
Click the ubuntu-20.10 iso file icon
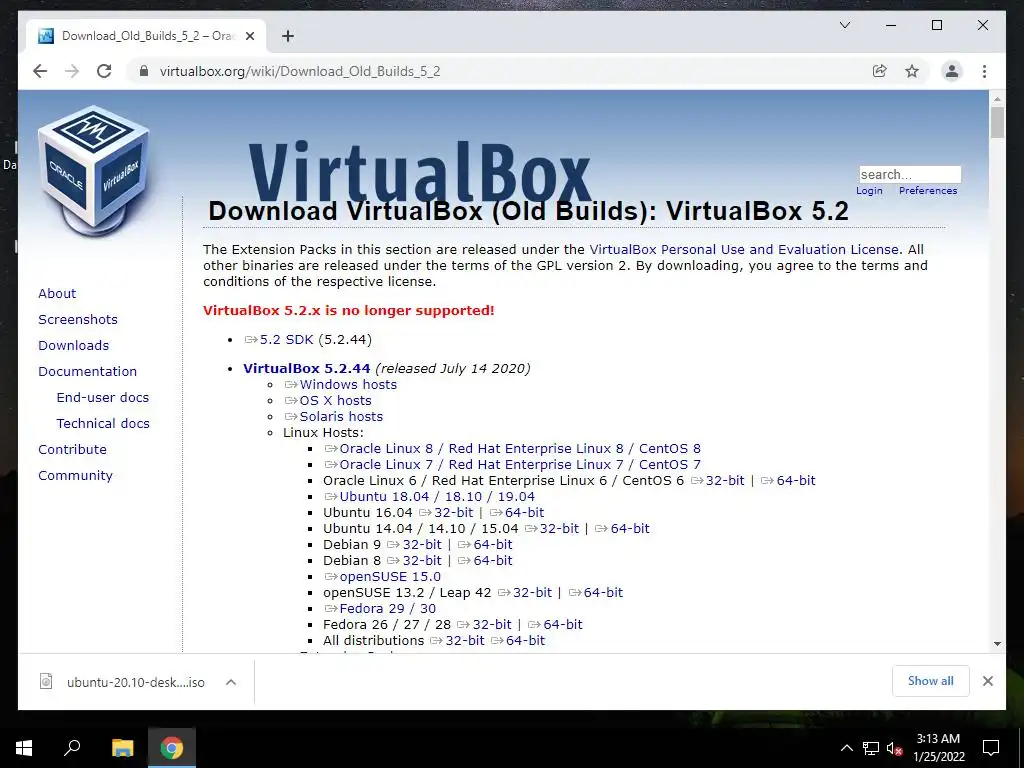[x=46, y=681]
